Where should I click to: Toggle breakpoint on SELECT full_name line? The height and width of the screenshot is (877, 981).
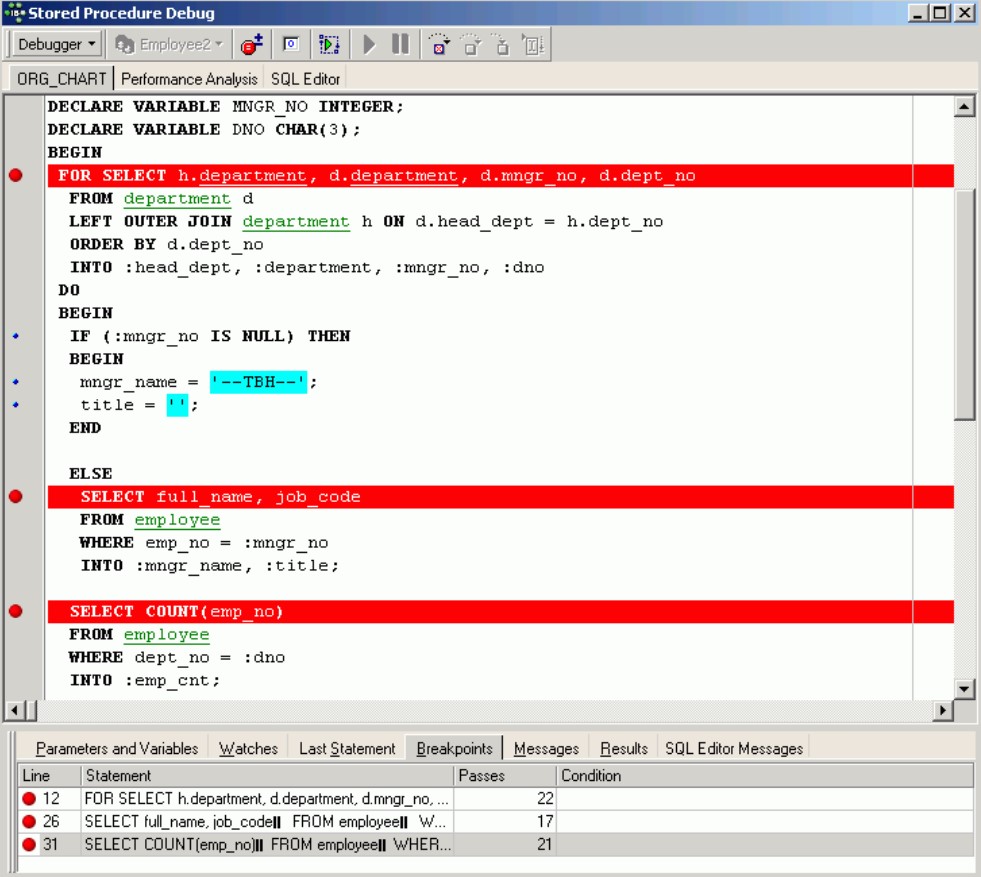point(15,497)
